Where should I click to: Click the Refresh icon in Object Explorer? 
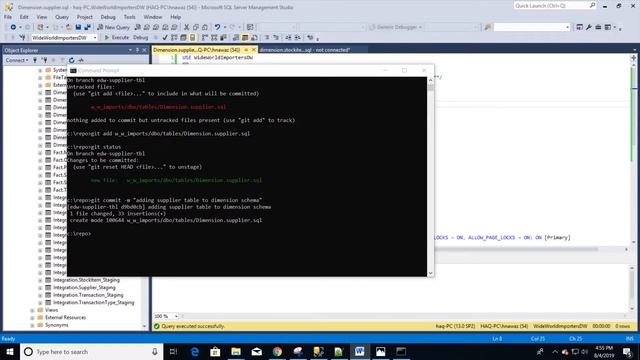click(71, 60)
